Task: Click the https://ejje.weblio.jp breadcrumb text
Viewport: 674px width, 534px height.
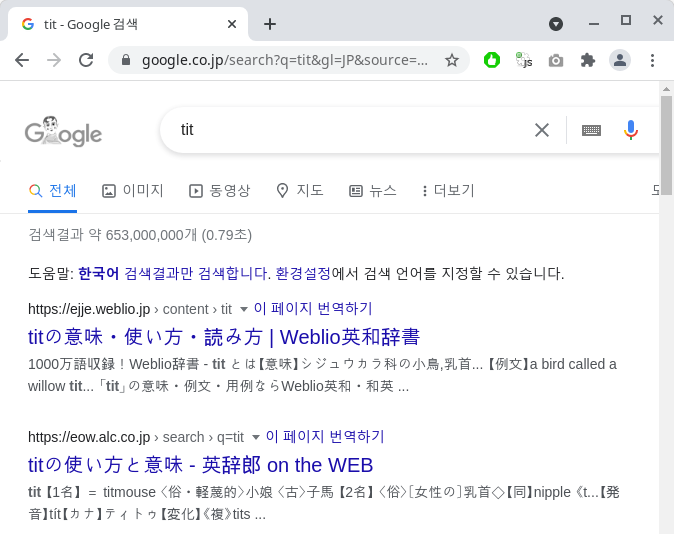Action: [89, 309]
